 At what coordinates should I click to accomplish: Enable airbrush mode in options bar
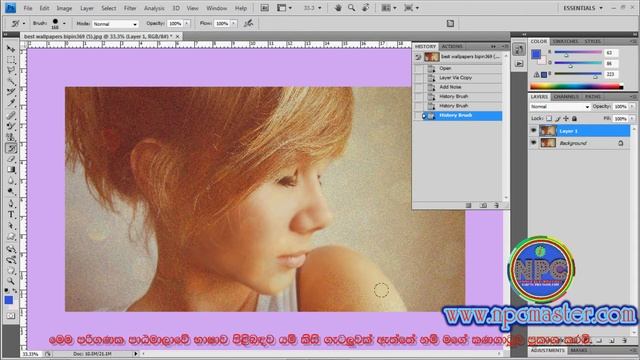[x=248, y=24]
